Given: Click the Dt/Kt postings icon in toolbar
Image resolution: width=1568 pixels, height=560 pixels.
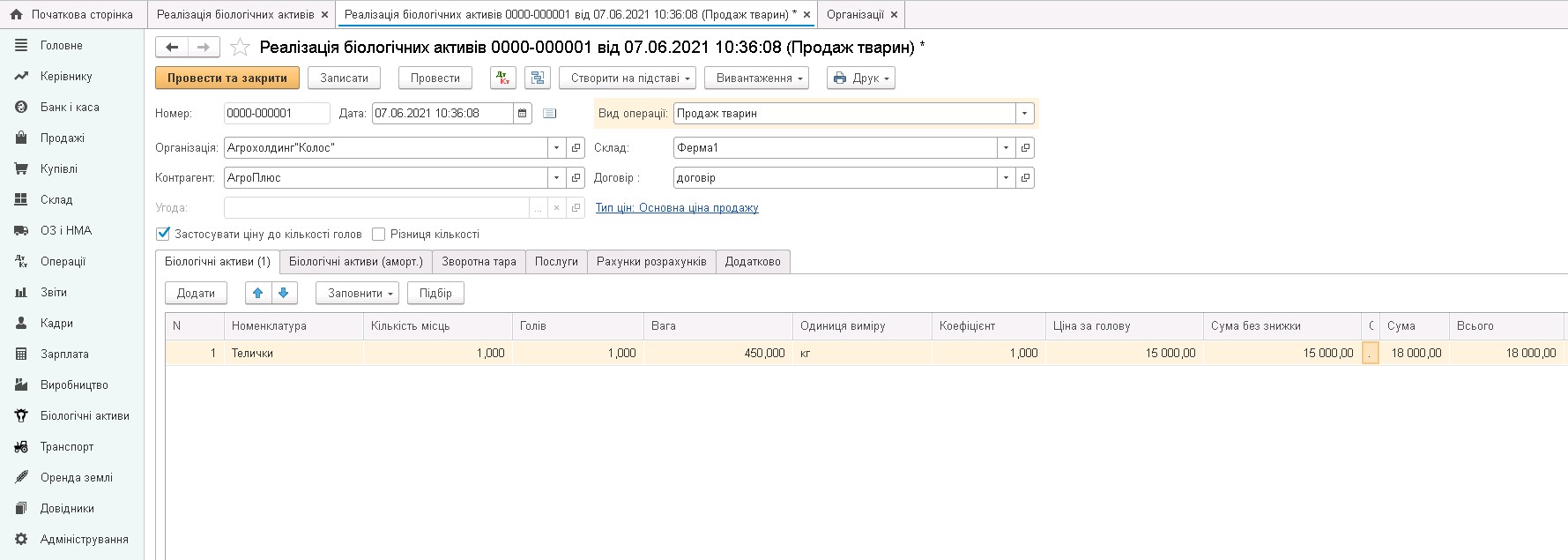Looking at the screenshot, I should (503, 78).
